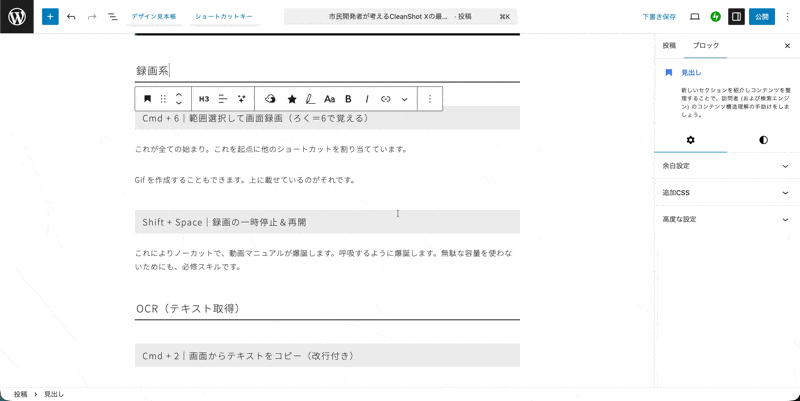Screen dimensions: 800x401
Task: Insert a link with the link icon
Action: [x=386, y=99]
